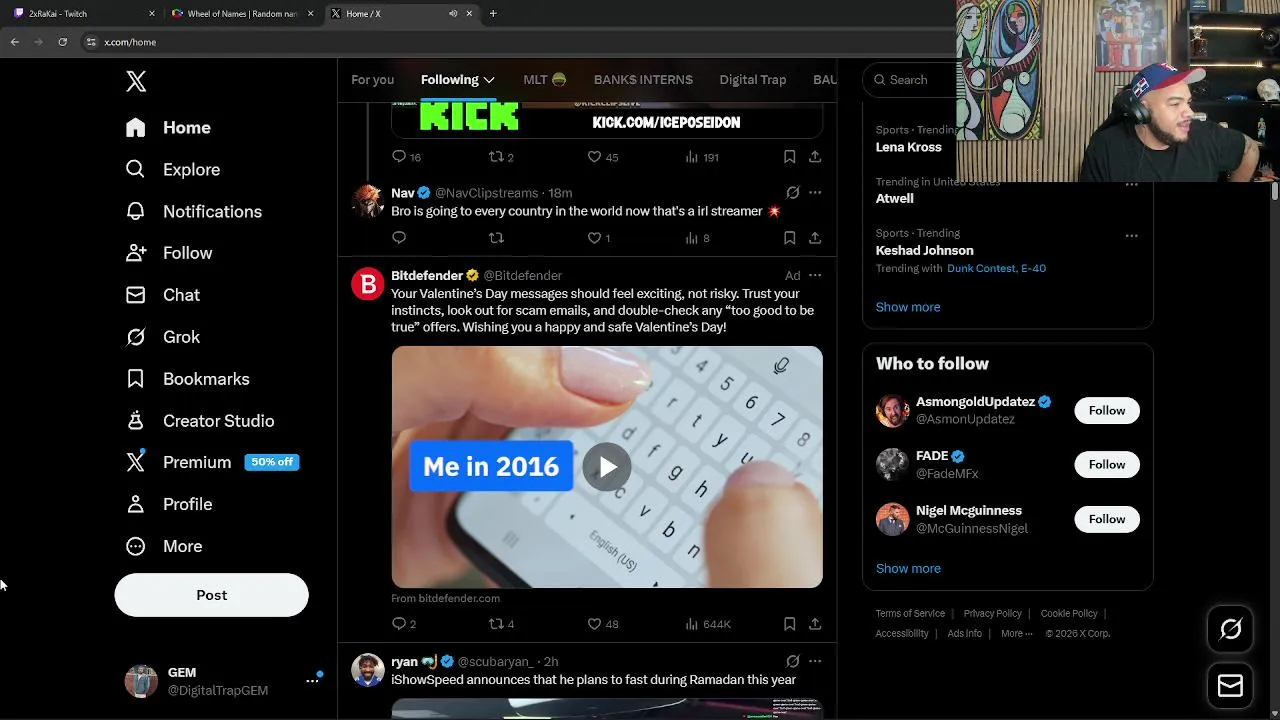Viewport: 1280px width, 720px height.
Task: Bookmark Nav's post
Action: click(789, 238)
